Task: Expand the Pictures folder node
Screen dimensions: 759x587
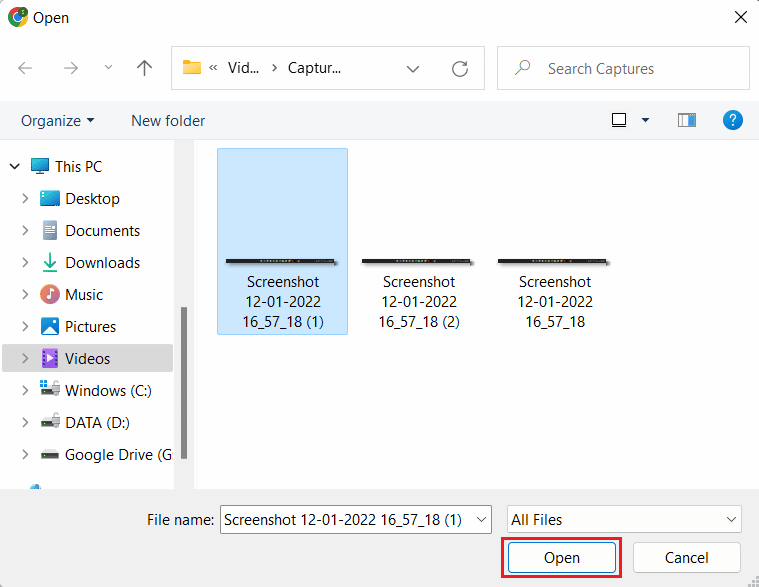Action: (25, 326)
